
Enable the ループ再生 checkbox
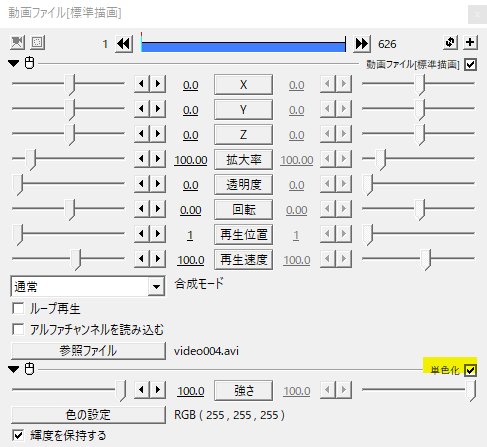click(x=18, y=308)
